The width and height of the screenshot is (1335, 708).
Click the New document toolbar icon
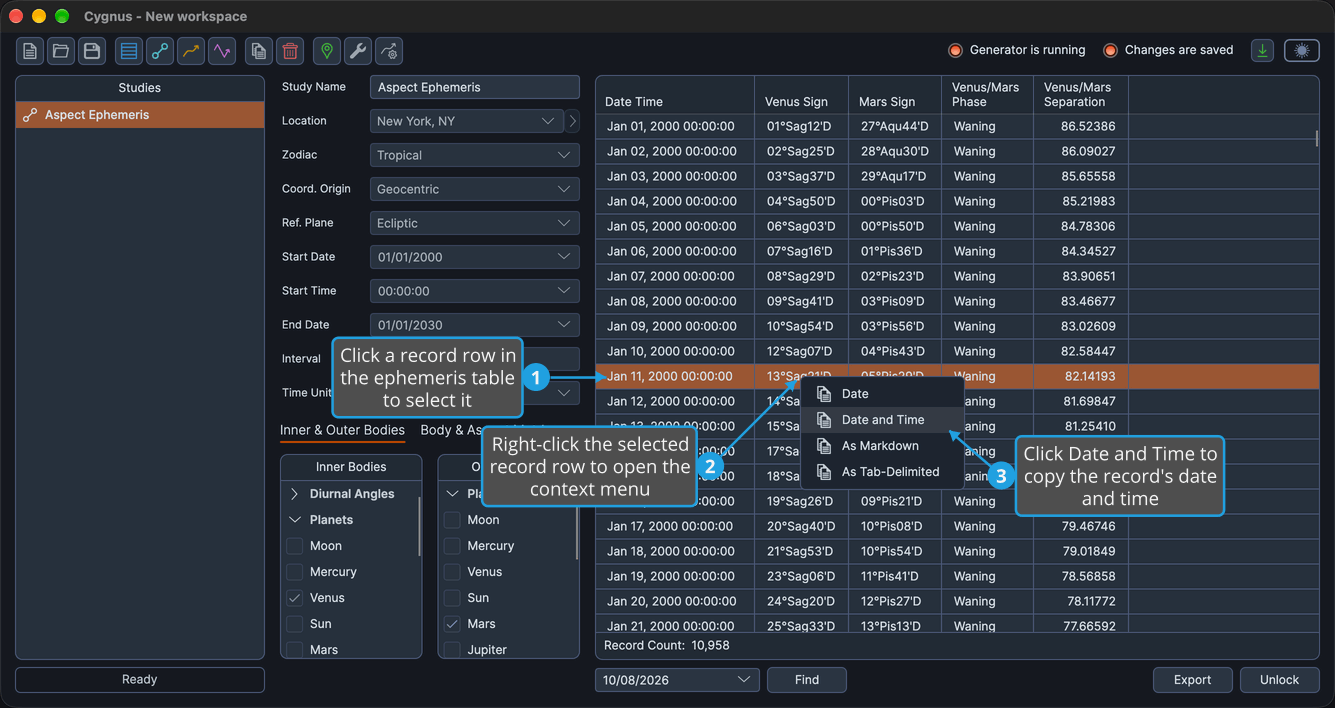30,51
